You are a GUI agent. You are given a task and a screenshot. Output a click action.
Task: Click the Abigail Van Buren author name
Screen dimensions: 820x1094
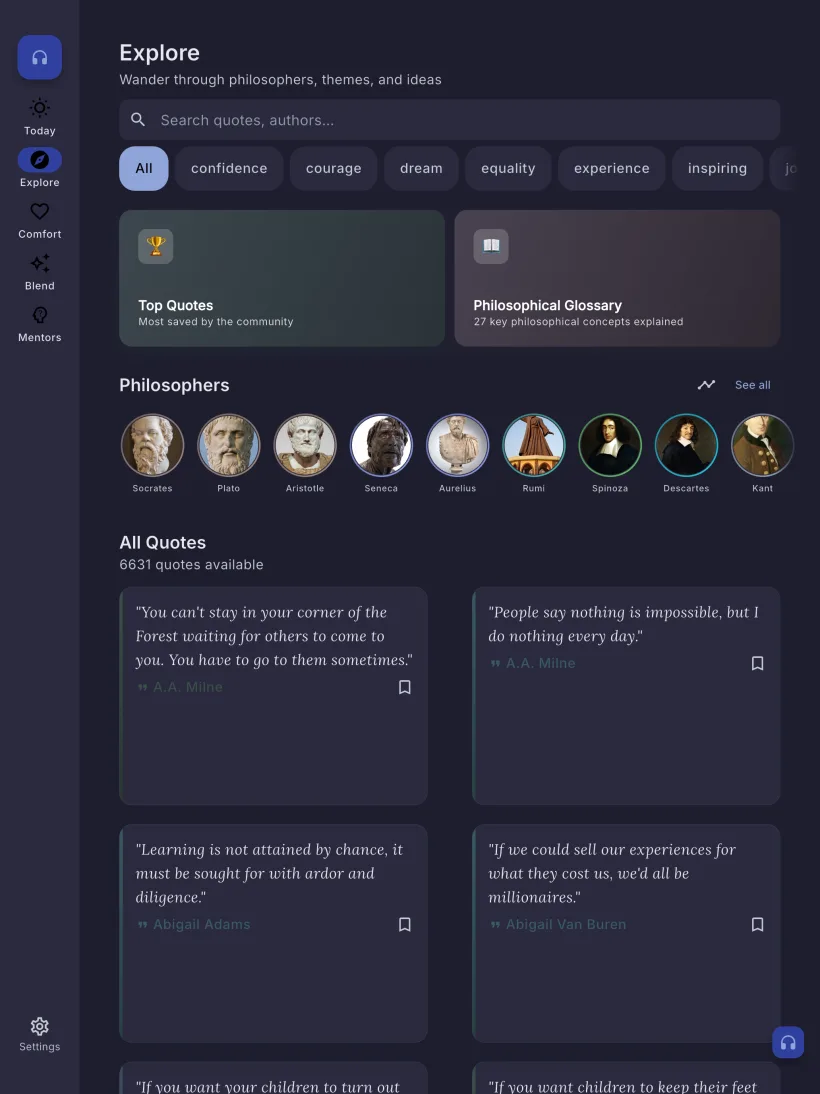point(566,924)
